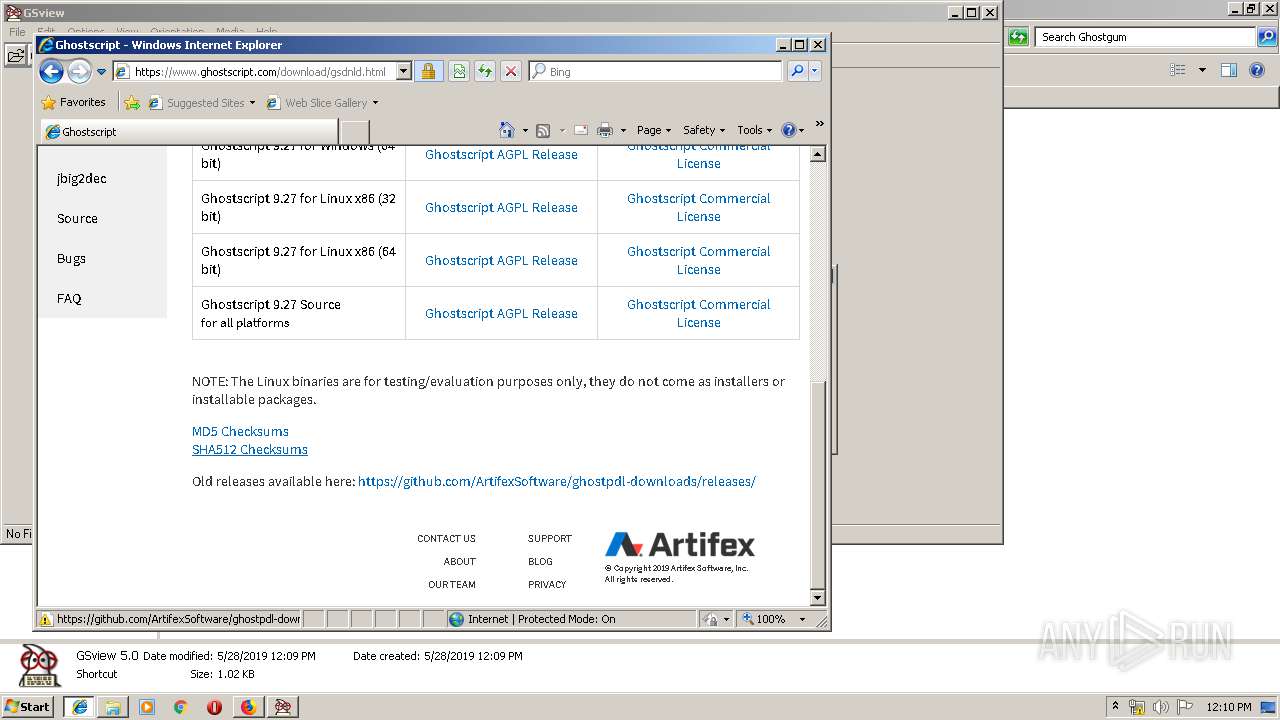Open the Safety menu

click(x=704, y=130)
